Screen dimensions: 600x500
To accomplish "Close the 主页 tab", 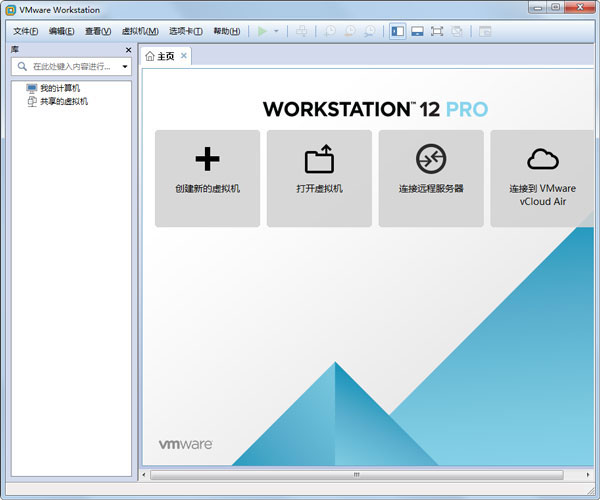I will (183, 56).
